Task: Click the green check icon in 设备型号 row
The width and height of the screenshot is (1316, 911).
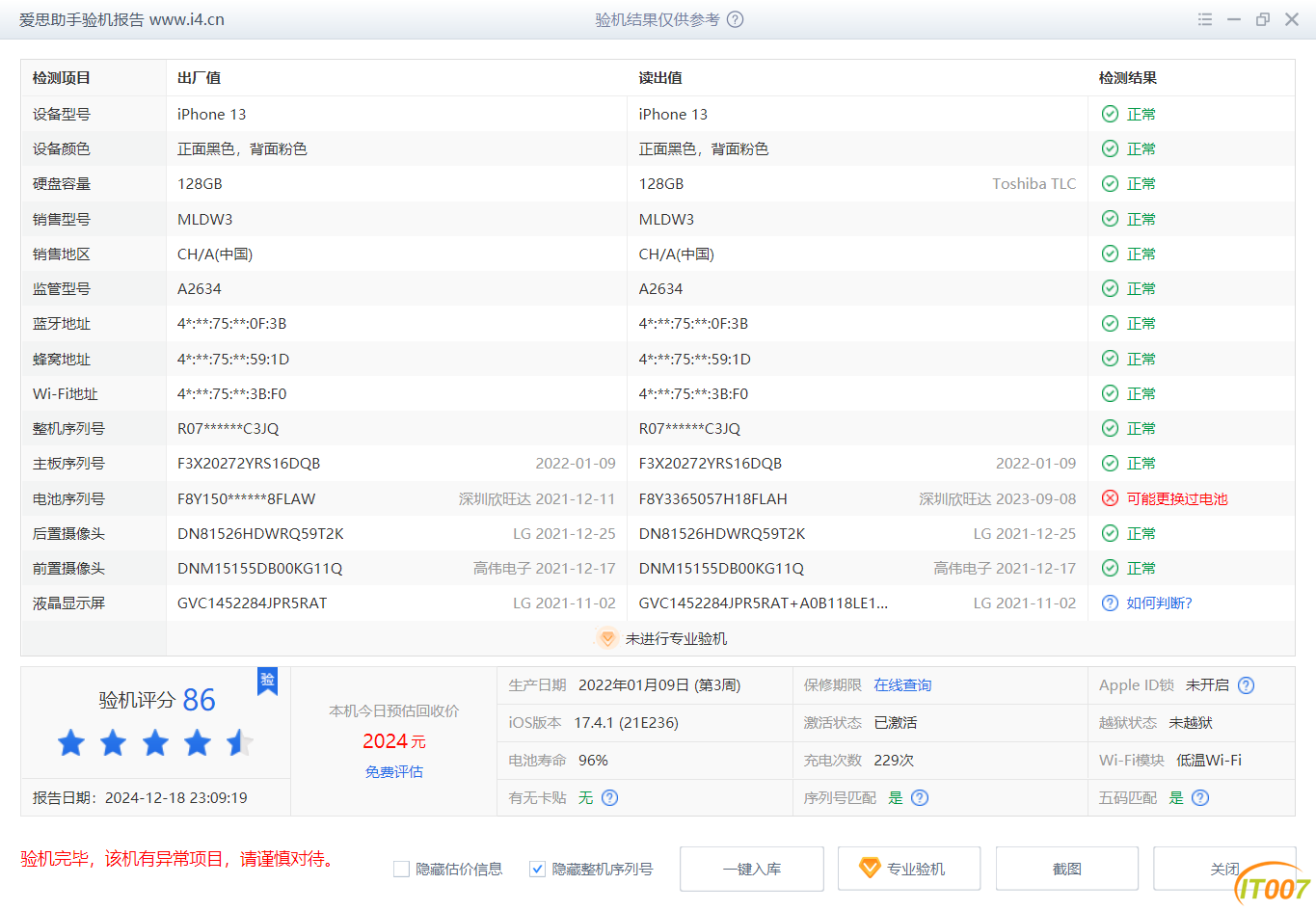Action: (x=1110, y=114)
